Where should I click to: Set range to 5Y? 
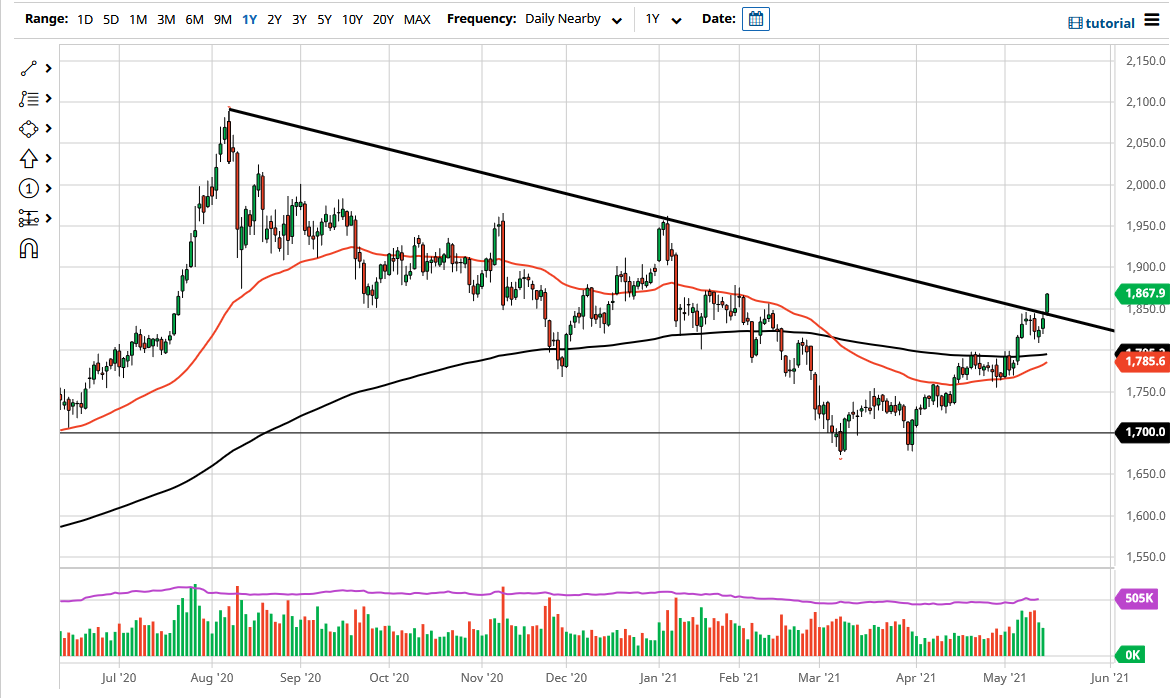[x=324, y=19]
